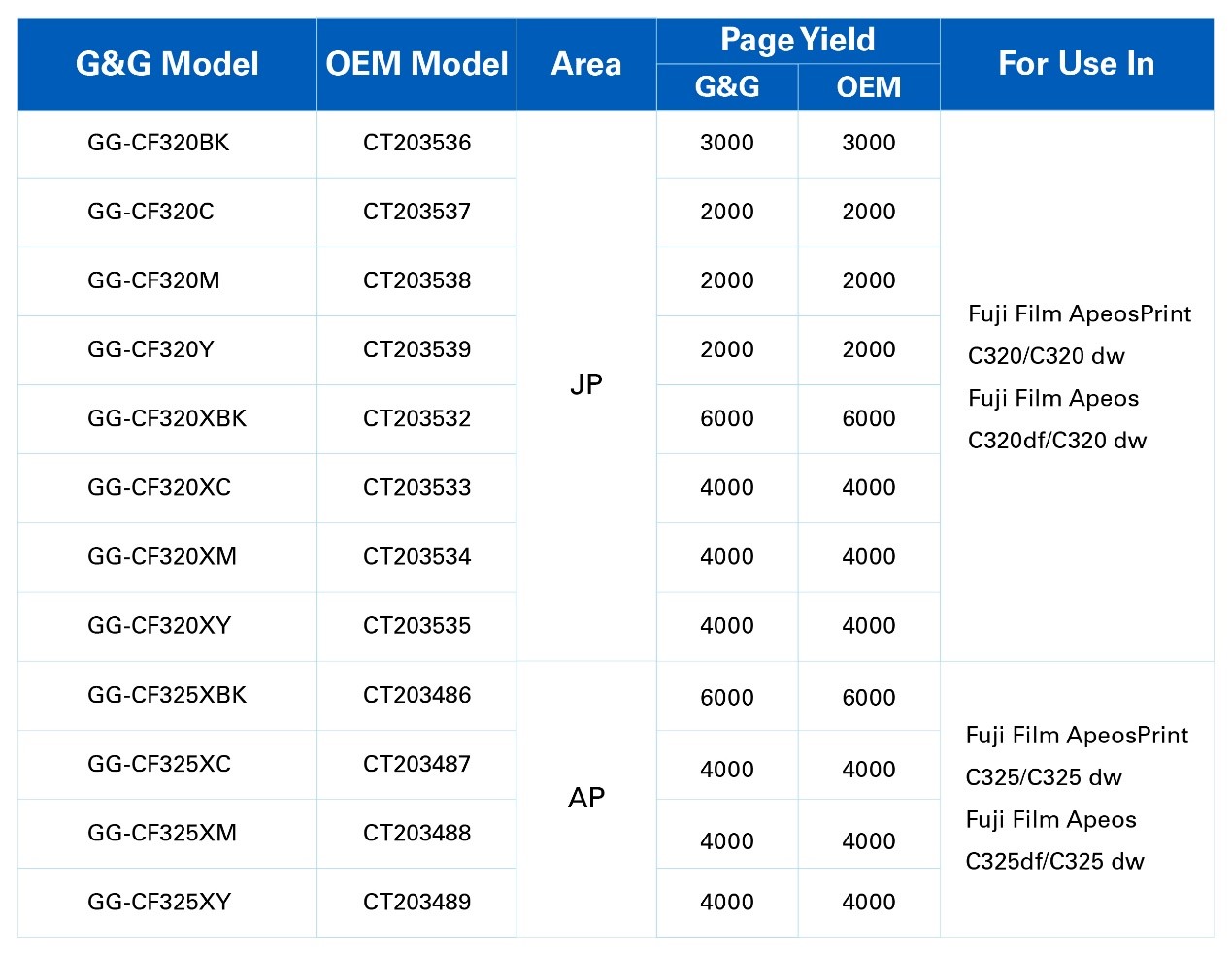Viewport: 1232px width, 954px height.
Task: Select the GG-CF325XBK model cell
Action: pyautogui.click(x=167, y=695)
